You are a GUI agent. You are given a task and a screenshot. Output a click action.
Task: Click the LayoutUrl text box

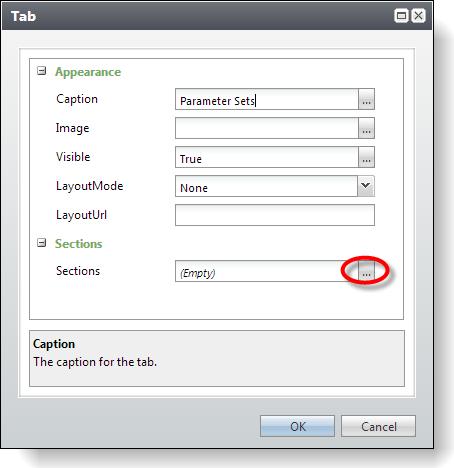pyautogui.click(x=275, y=215)
